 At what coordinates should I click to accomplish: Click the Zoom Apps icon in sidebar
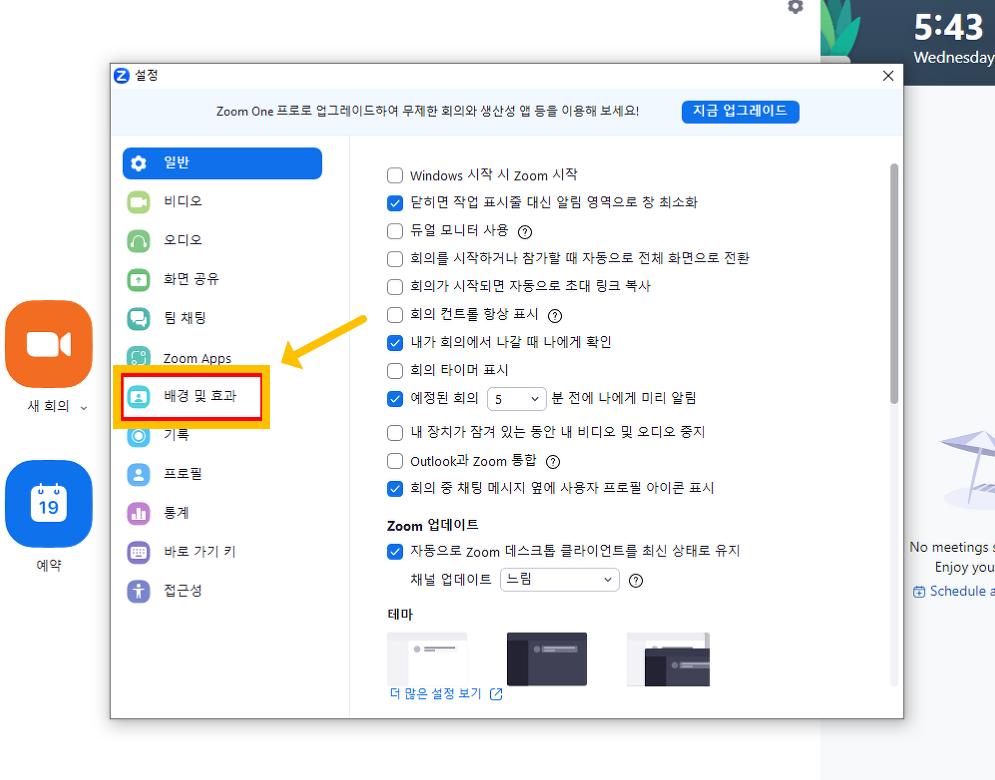pos(138,357)
